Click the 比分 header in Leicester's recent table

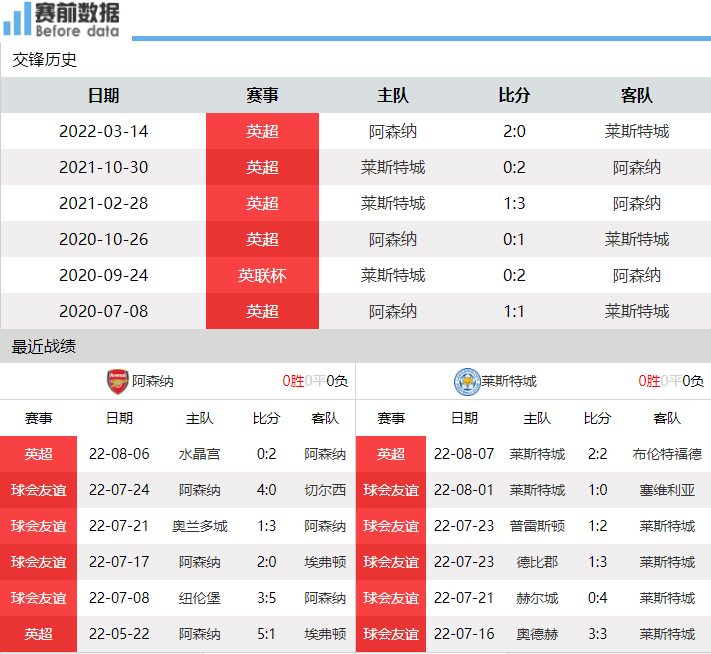[597, 418]
